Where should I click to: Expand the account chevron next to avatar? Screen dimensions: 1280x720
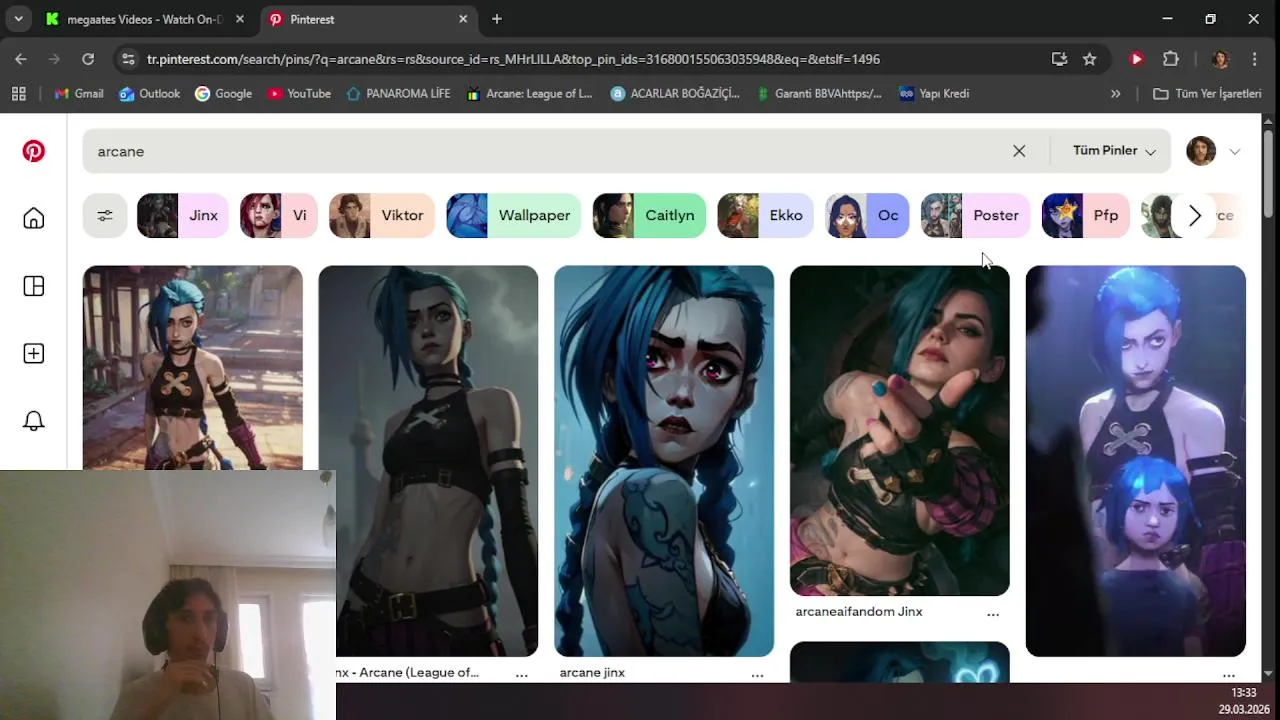[1235, 152]
